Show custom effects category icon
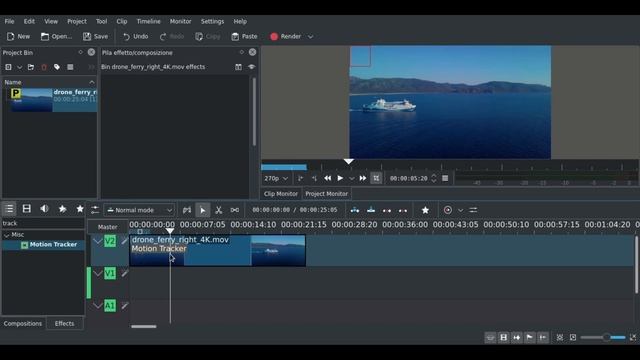This screenshot has height=360, width=640. click(x=62, y=209)
